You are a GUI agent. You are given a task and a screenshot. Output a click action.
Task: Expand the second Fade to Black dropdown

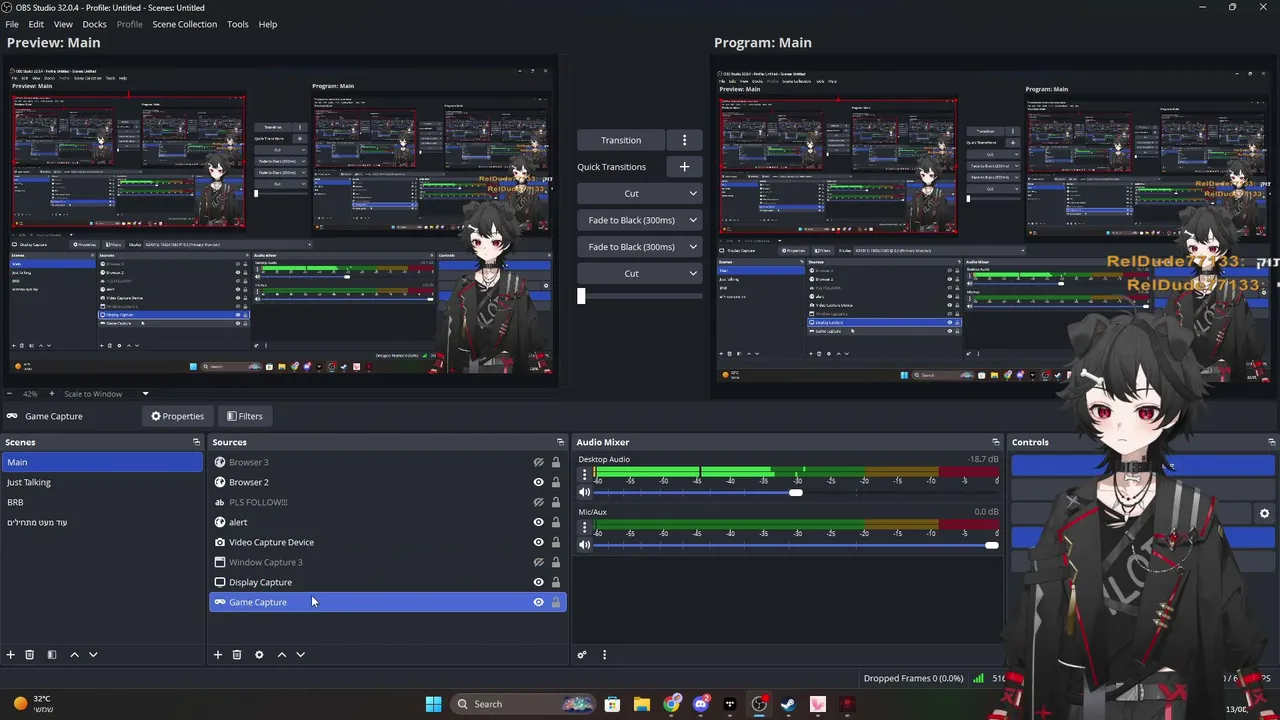coord(693,247)
